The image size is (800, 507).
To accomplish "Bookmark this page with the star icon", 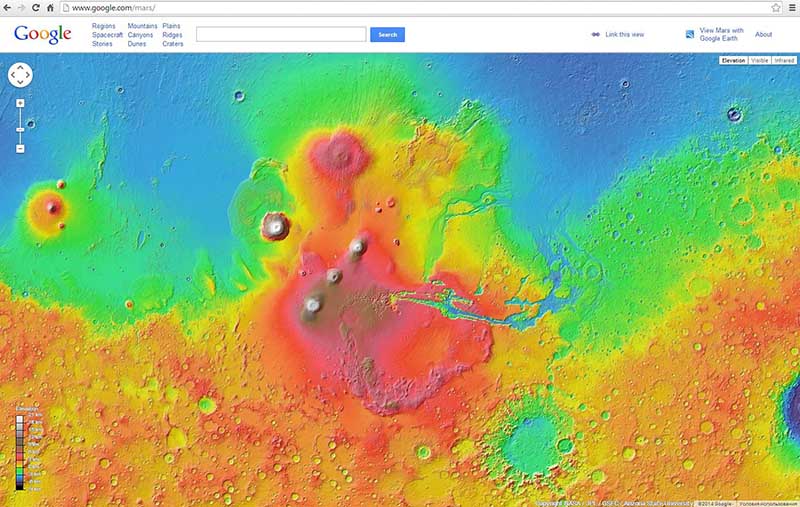I will [x=775, y=7].
